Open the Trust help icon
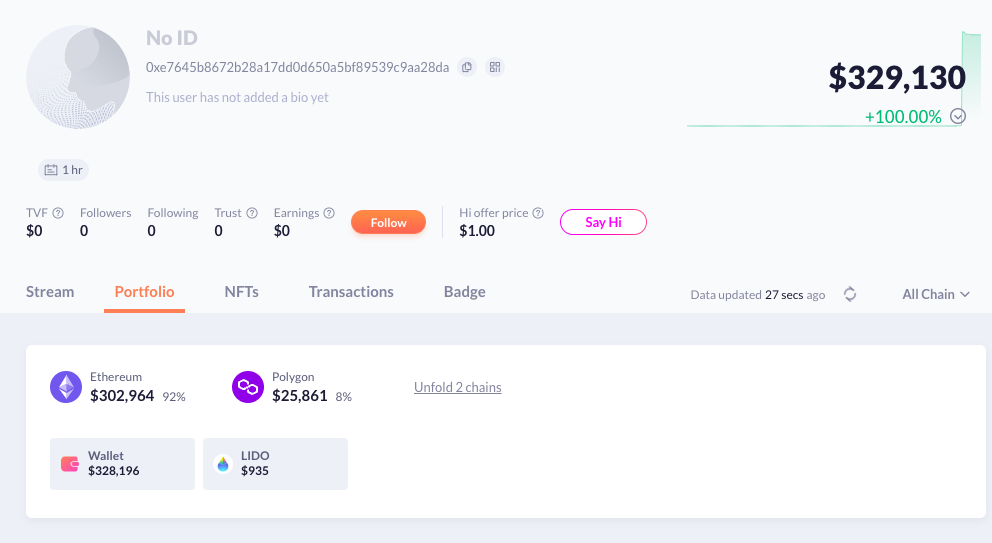 click(252, 213)
